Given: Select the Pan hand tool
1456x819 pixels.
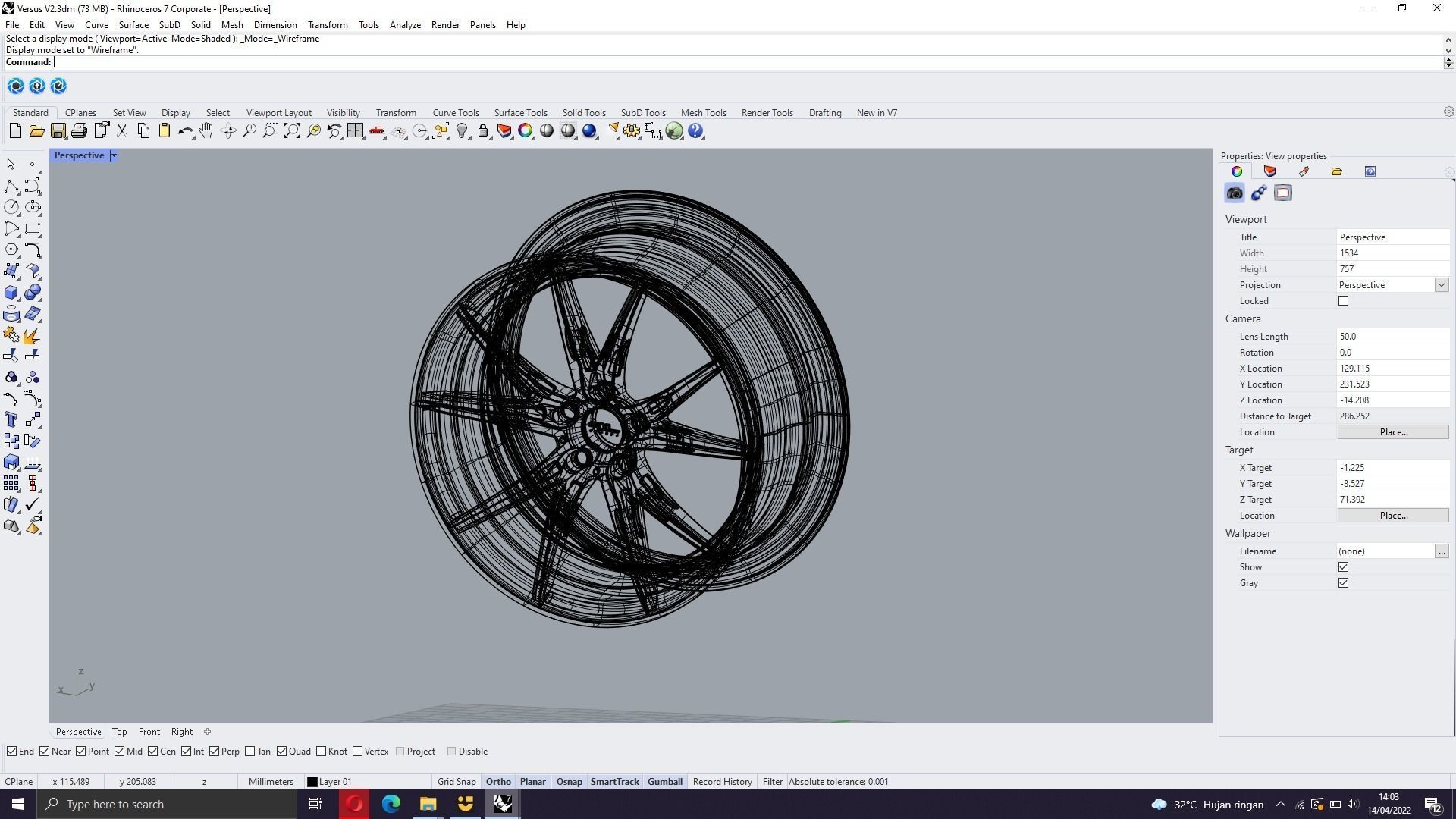Looking at the screenshot, I should [206, 131].
